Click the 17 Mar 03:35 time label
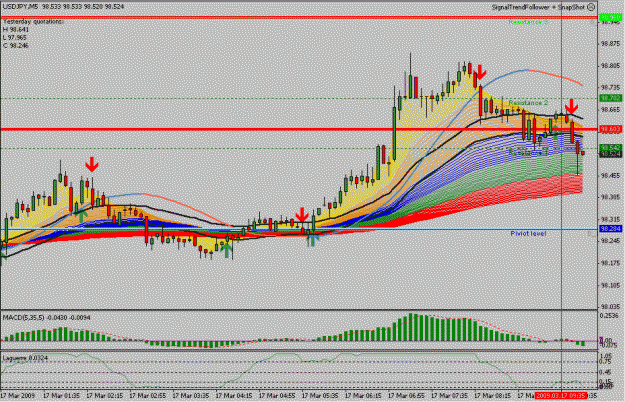 point(191,396)
